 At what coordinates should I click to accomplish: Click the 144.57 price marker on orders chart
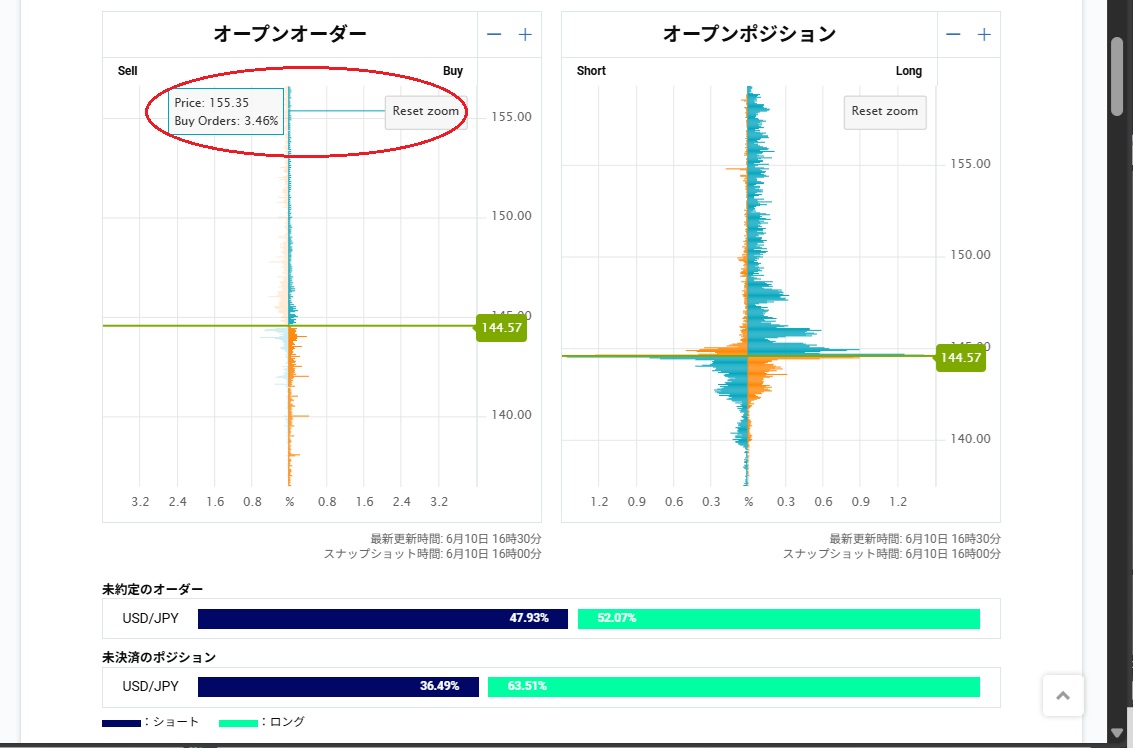[501, 327]
